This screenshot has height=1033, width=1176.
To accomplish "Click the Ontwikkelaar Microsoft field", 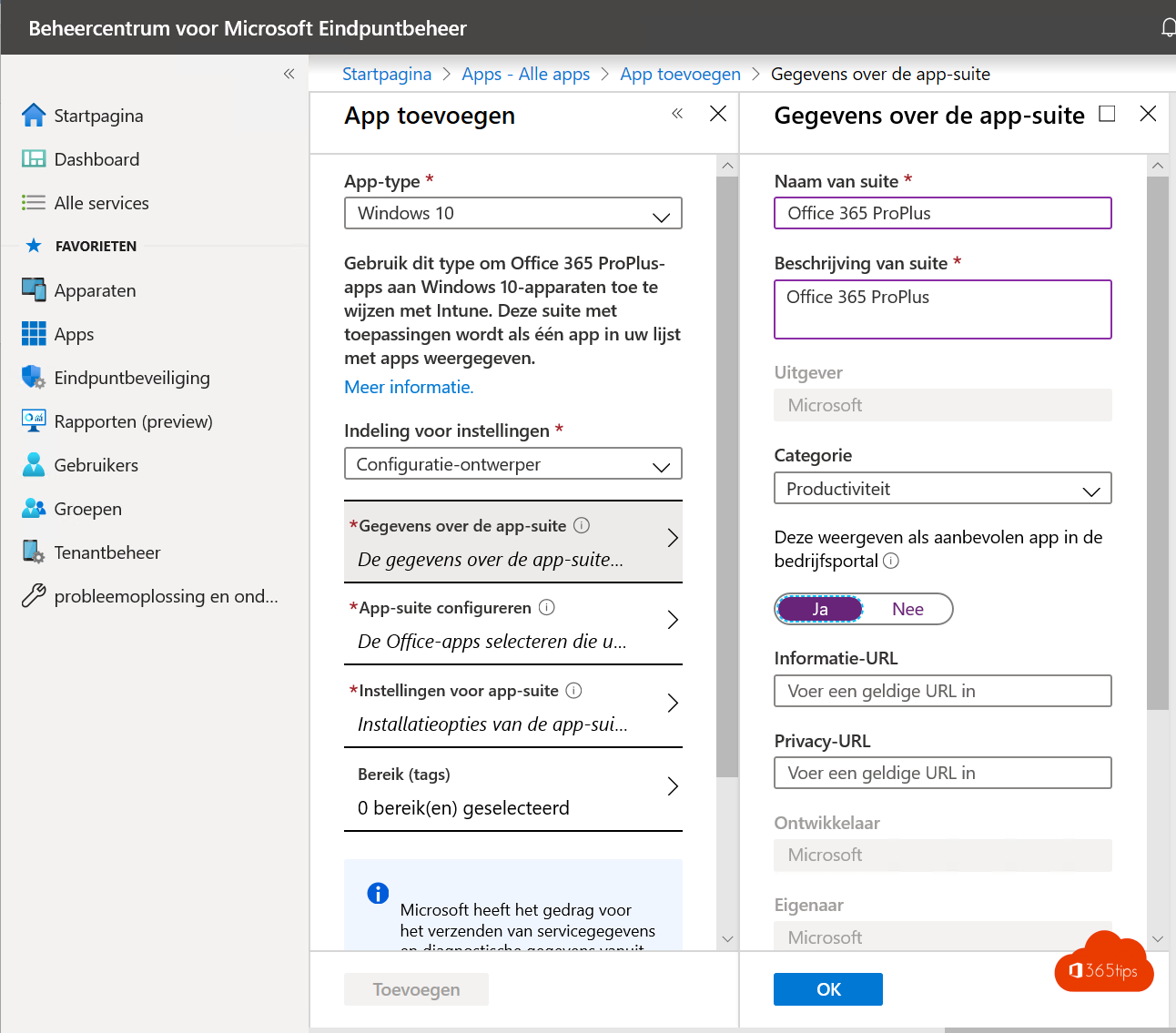I will 943,856.
